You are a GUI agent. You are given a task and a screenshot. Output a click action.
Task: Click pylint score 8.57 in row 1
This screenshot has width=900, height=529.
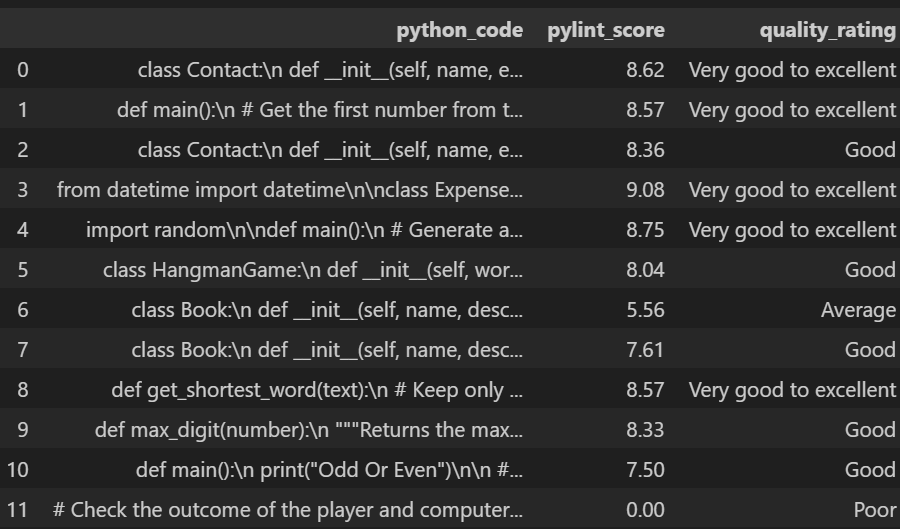coord(645,110)
